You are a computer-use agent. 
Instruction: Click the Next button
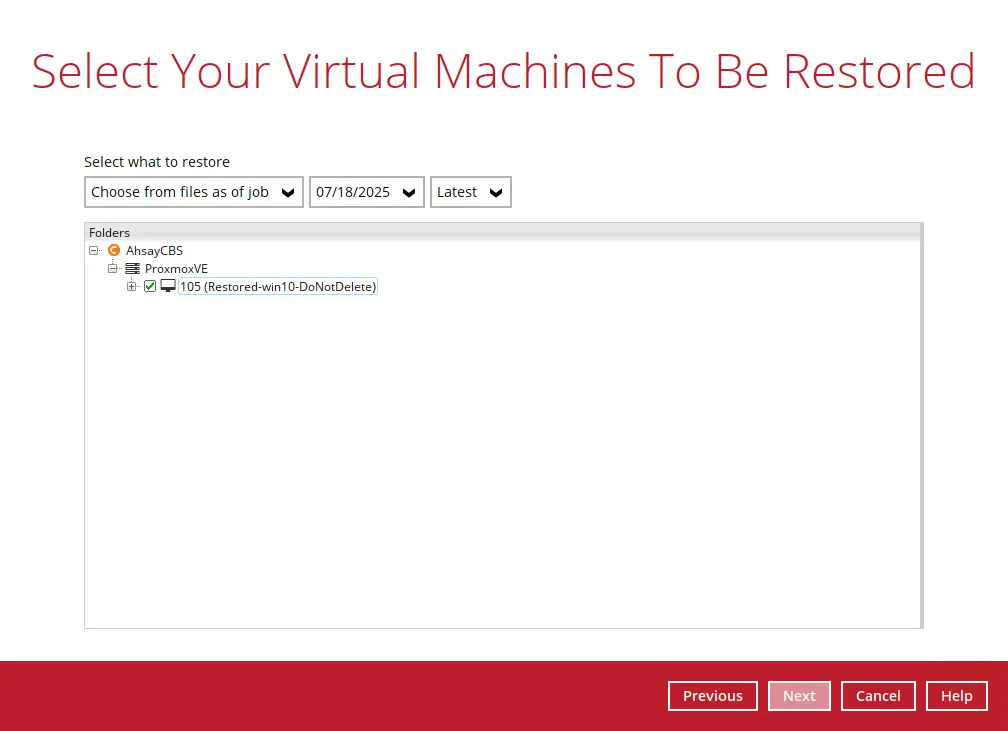(x=799, y=696)
